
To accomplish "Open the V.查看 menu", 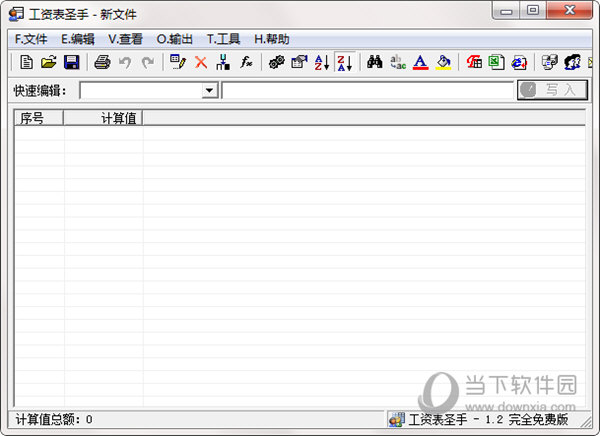I will coord(125,39).
